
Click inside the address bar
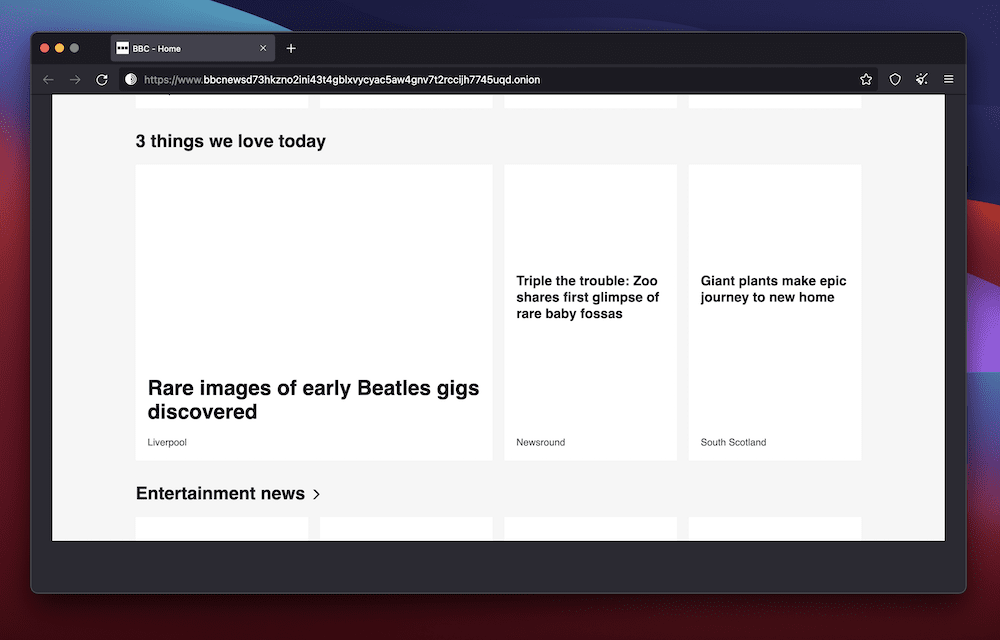pyautogui.click(x=400, y=80)
